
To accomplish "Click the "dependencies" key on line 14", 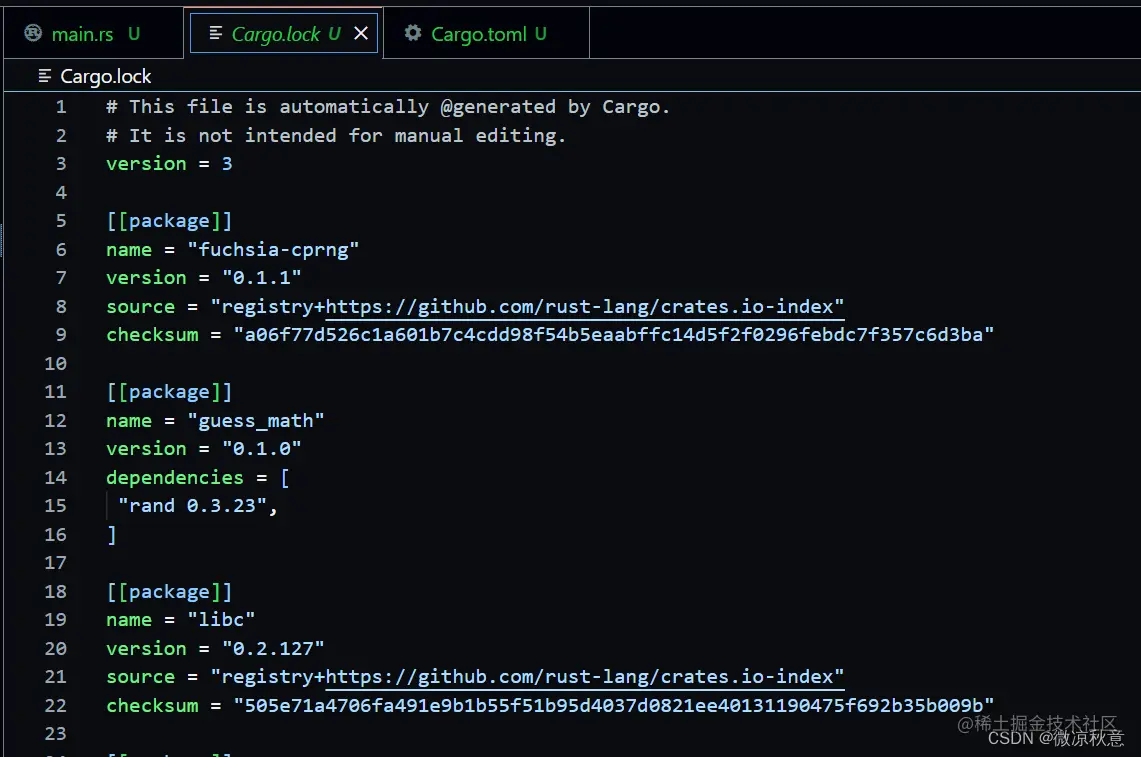I will [x=175, y=477].
